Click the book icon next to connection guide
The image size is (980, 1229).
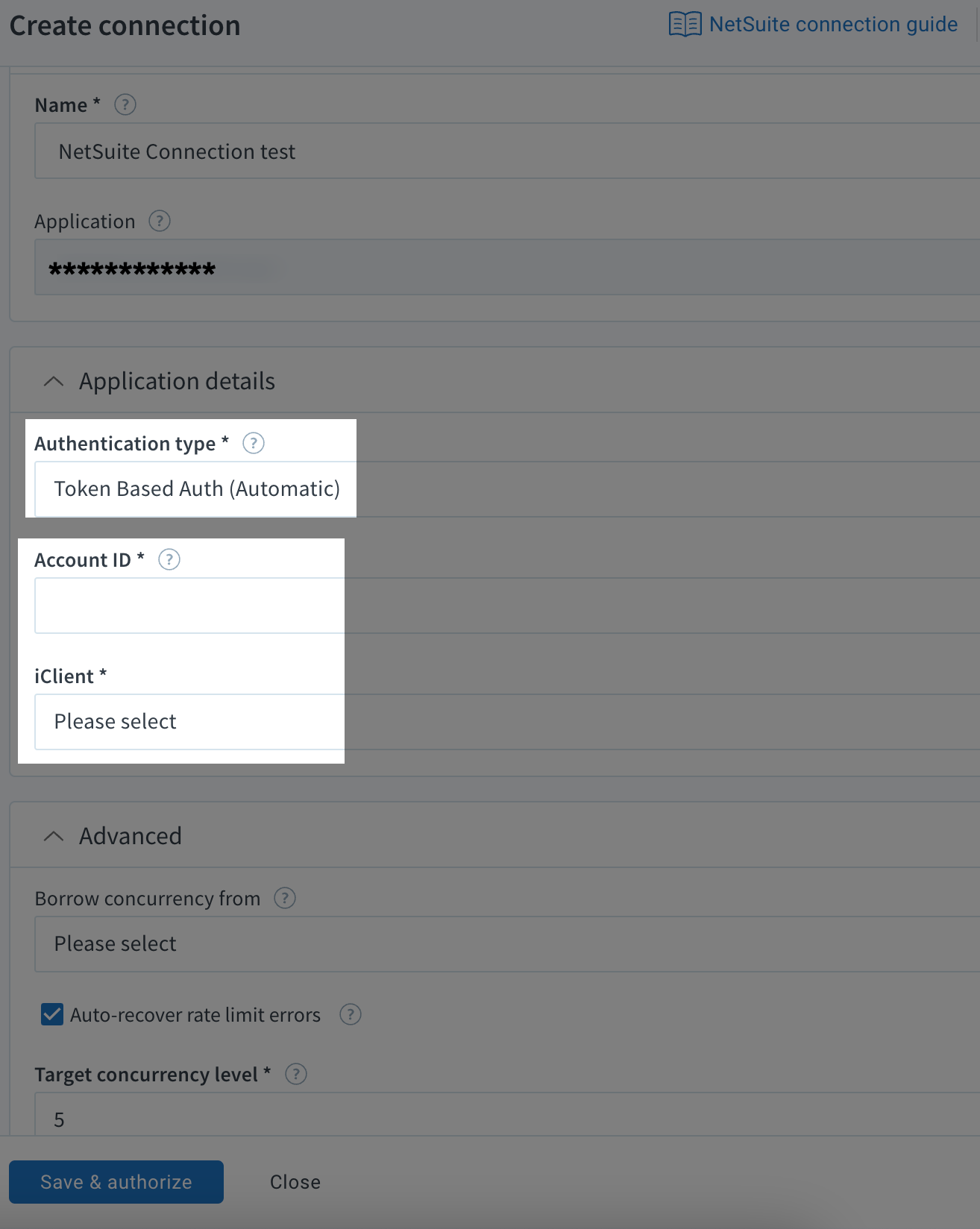point(683,24)
